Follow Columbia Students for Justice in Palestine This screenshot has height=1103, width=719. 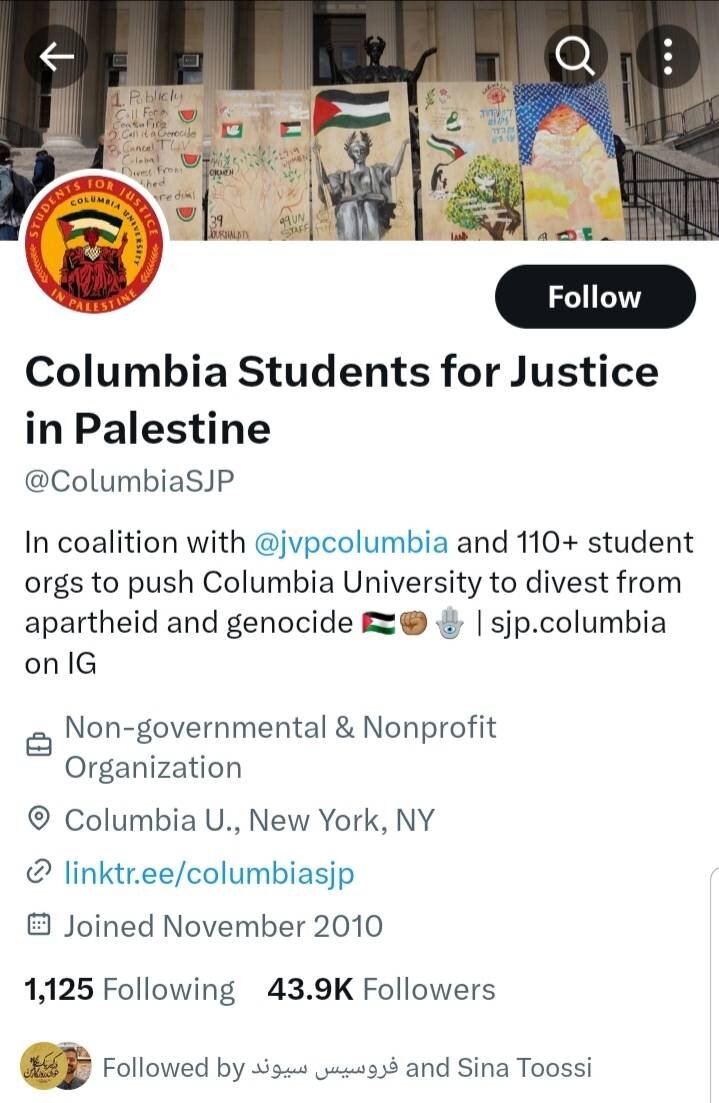(594, 297)
